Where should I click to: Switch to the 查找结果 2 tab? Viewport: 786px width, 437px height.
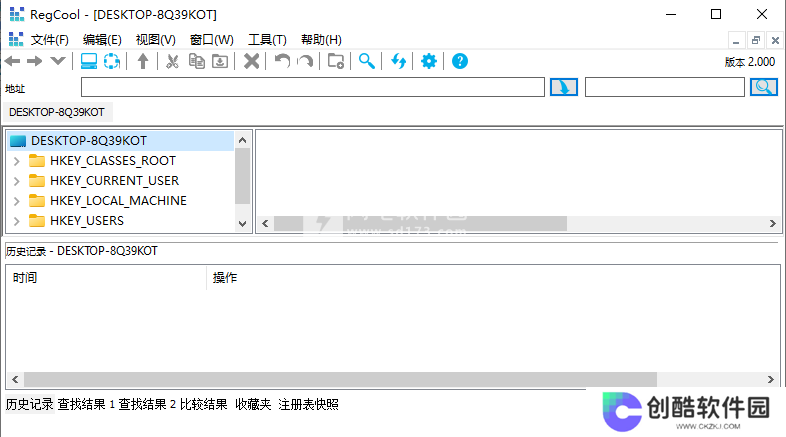point(147,404)
